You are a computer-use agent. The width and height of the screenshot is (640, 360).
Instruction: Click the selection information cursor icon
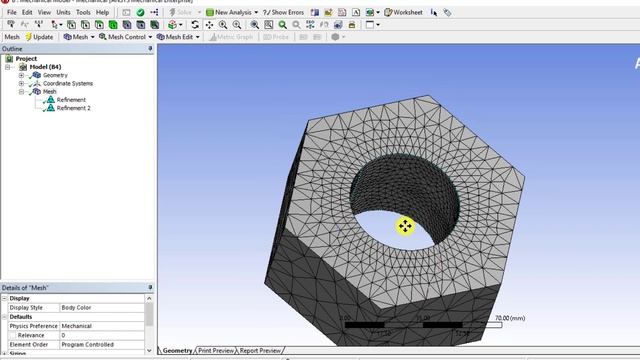pos(434,13)
